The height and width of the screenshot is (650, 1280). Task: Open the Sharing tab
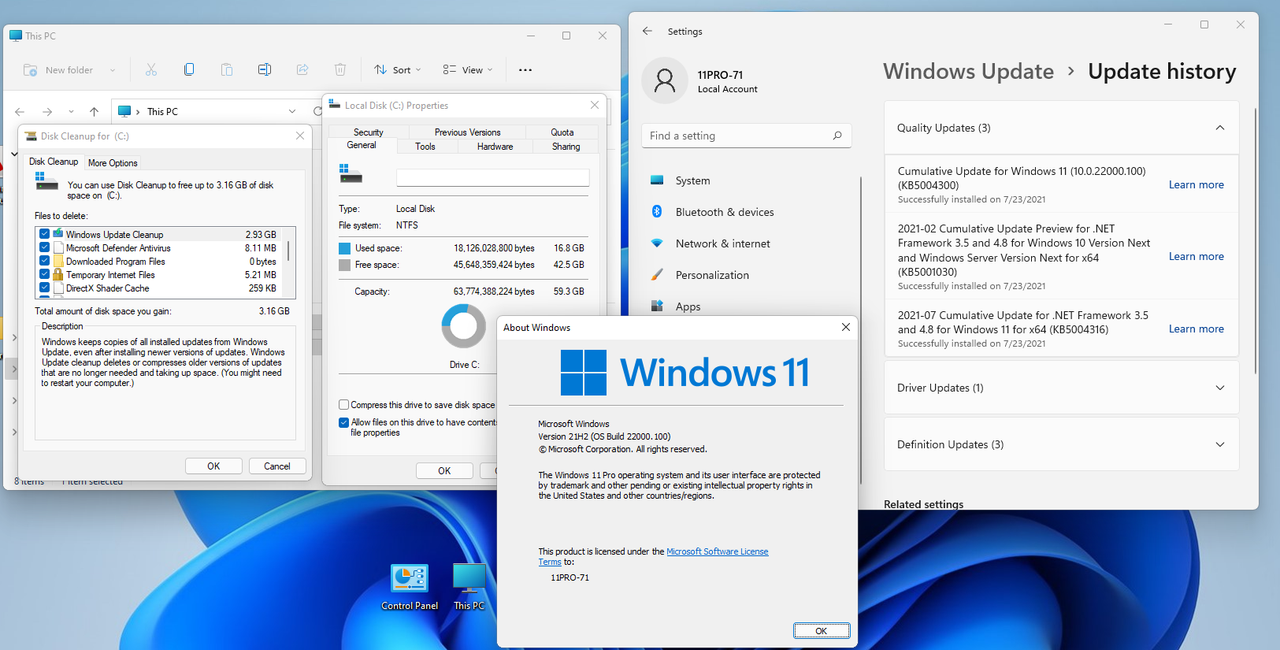click(x=566, y=146)
